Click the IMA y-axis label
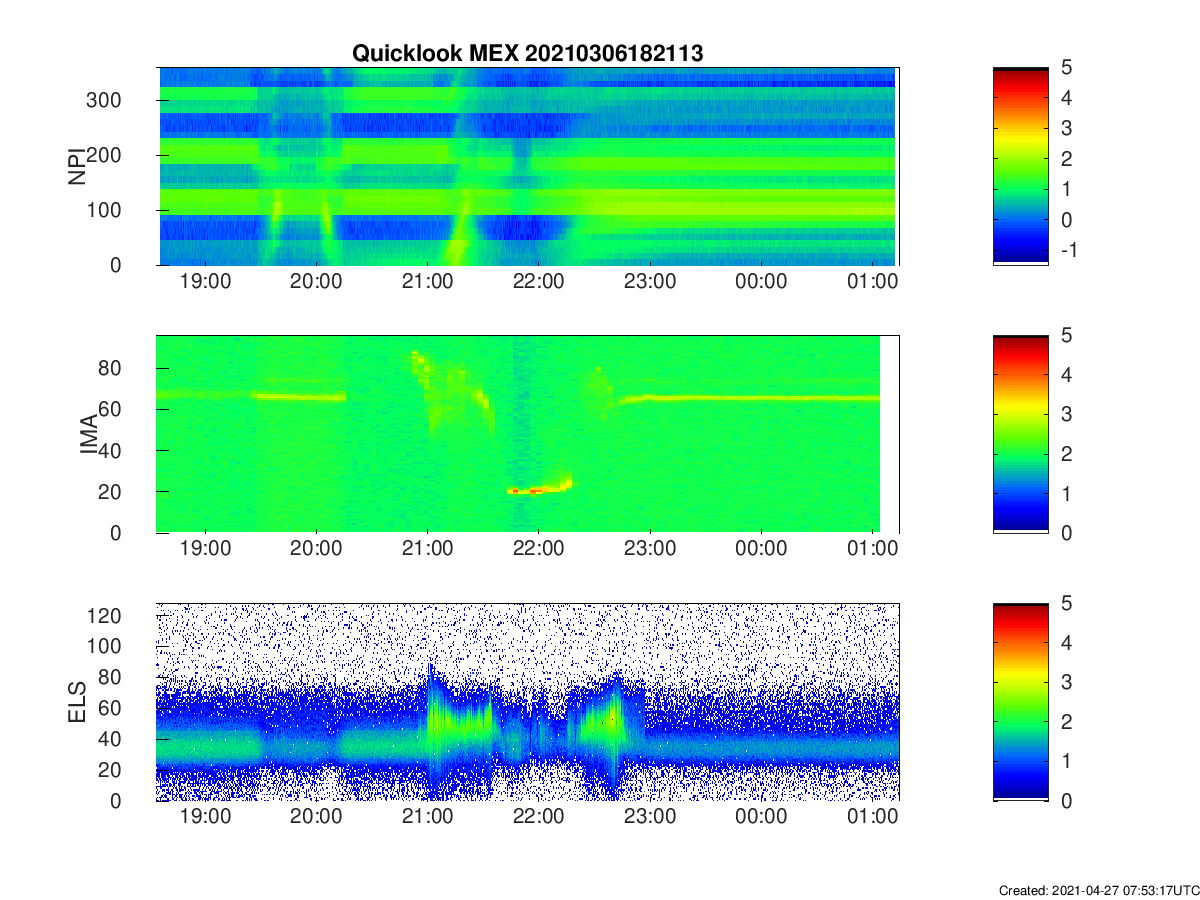The height and width of the screenshot is (900, 1200). pos(88,434)
